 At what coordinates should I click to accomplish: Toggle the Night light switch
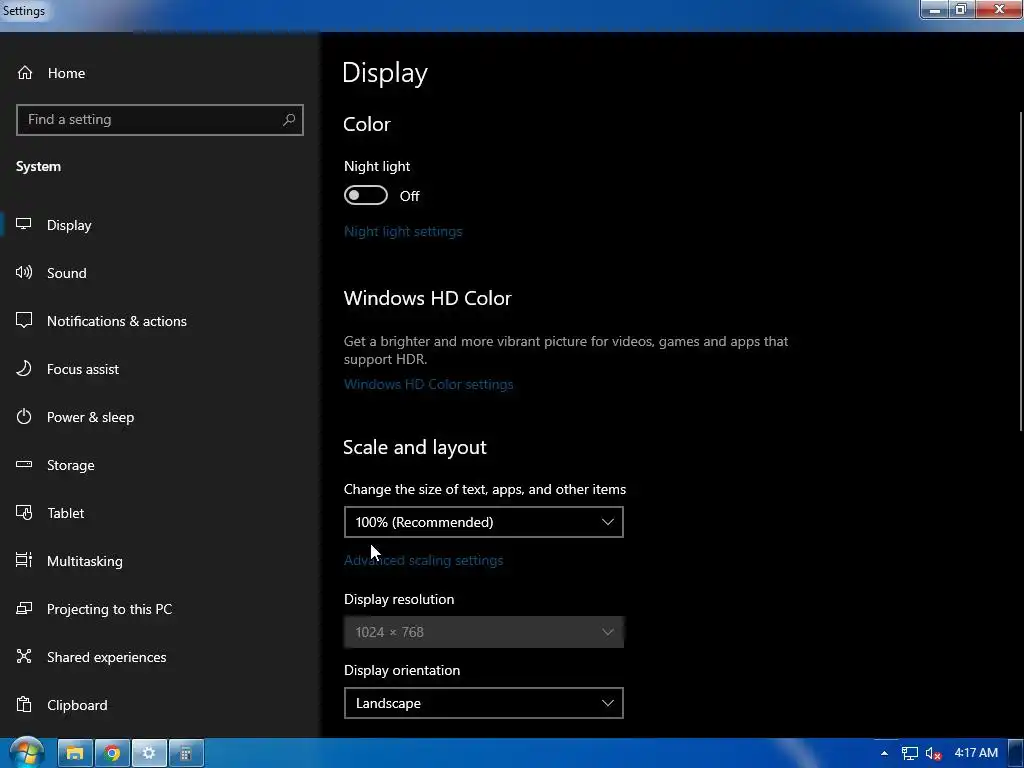[366, 195]
